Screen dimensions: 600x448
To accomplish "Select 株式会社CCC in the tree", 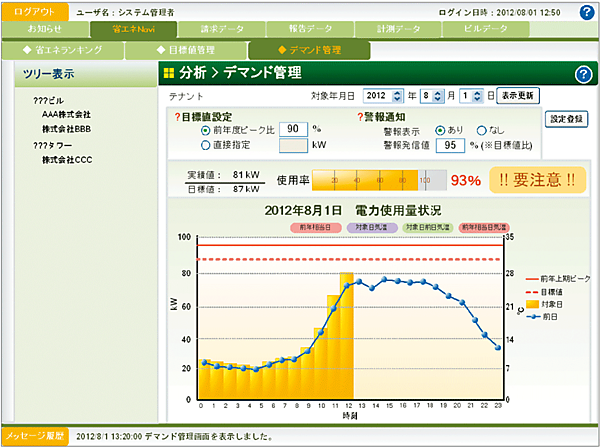I will click(x=67, y=160).
